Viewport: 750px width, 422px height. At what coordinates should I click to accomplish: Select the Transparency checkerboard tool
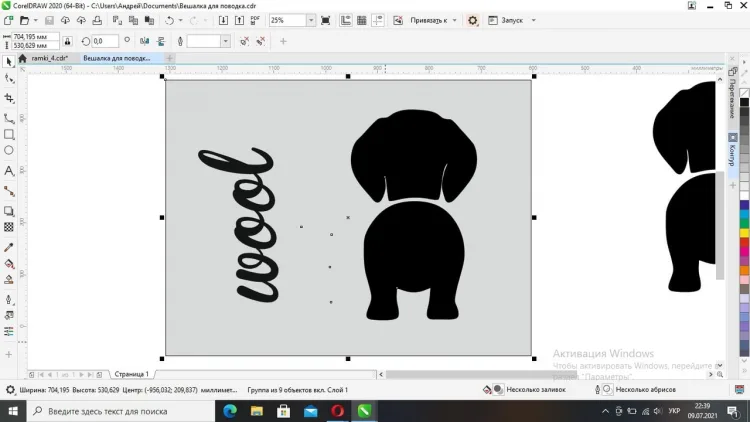(x=9, y=227)
